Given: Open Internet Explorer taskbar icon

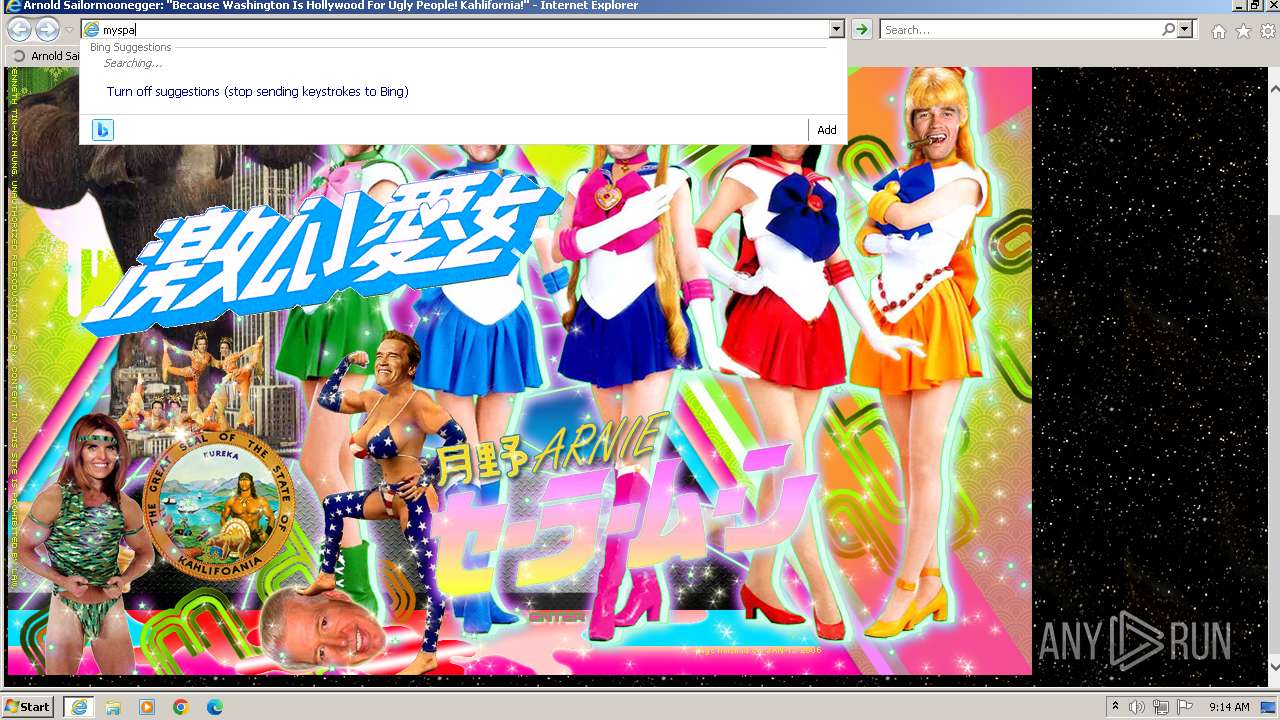Looking at the screenshot, I should click(78, 707).
